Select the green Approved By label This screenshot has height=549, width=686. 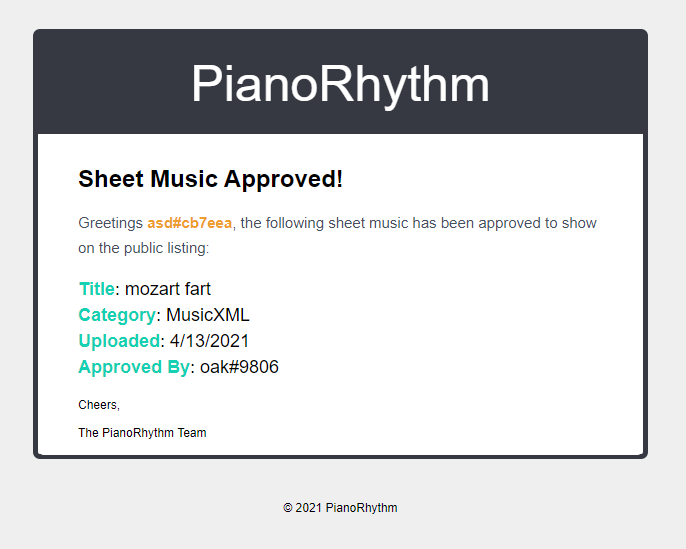[134, 367]
